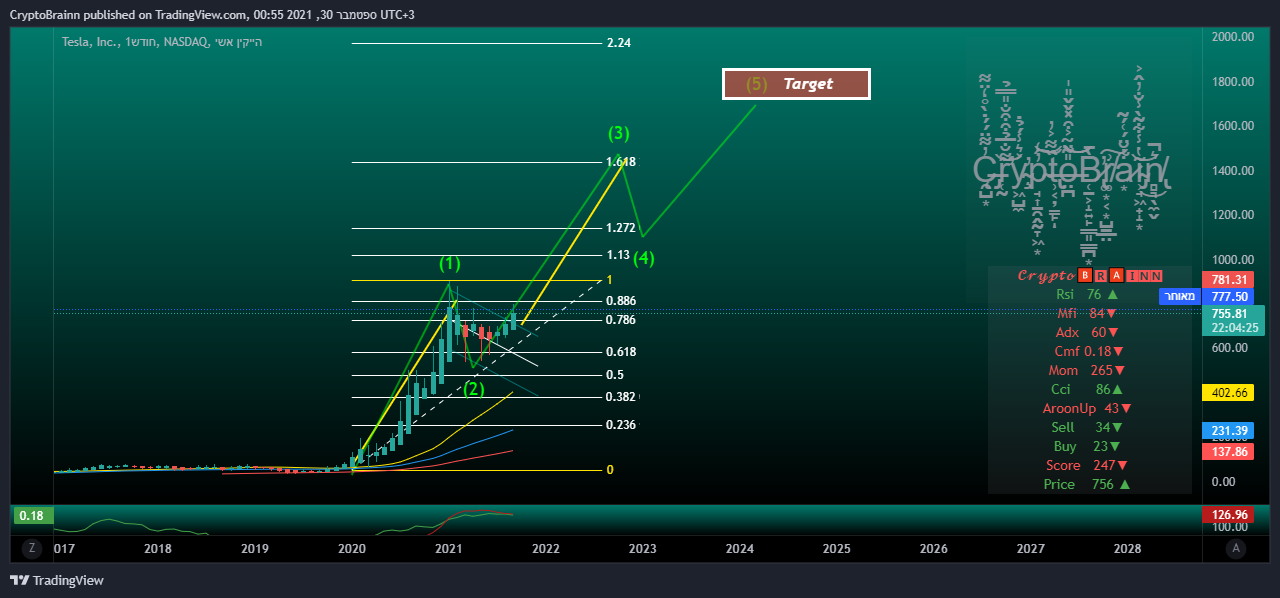1280x598 pixels.
Task: Click the green 0.18 indicator value tag
Action: coord(32,515)
